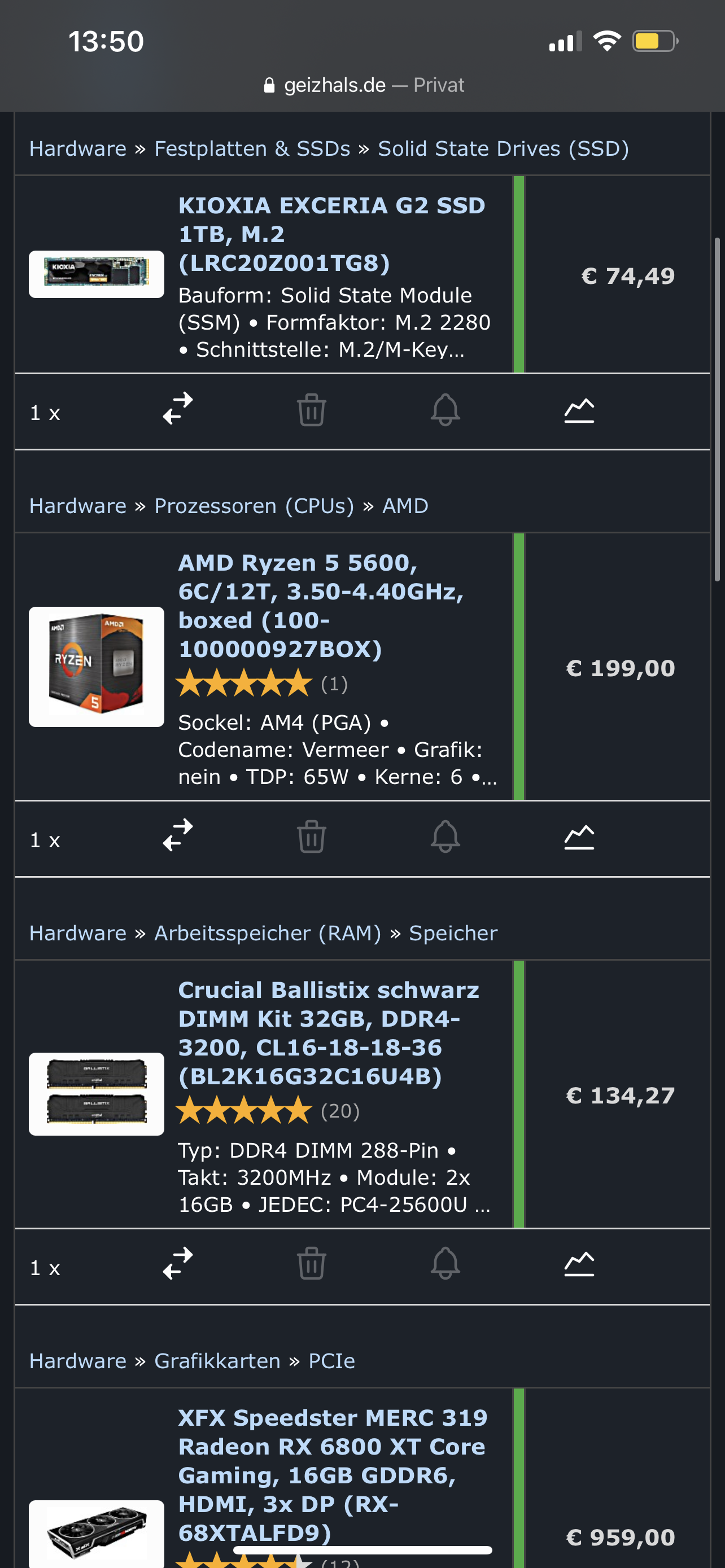Tap geizhals.de address bar
Image resolution: width=725 pixels, height=1568 pixels.
(364, 85)
